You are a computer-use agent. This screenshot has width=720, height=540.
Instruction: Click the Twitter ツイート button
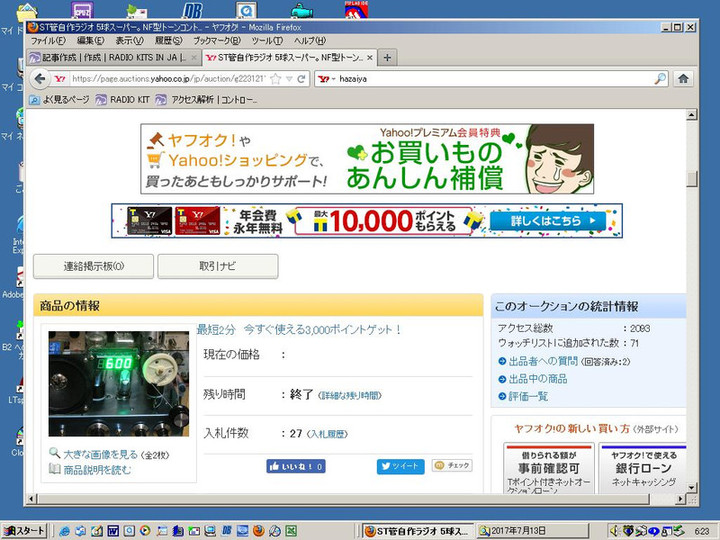400,466
